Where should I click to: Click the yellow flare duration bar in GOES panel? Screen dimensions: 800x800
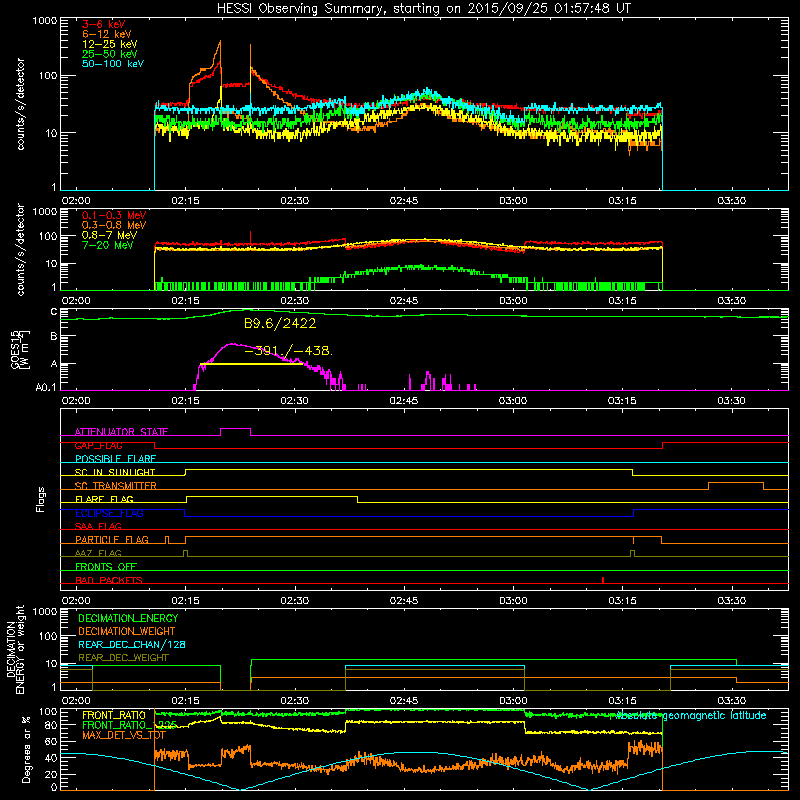pyautogui.click(x=253, y=364)
